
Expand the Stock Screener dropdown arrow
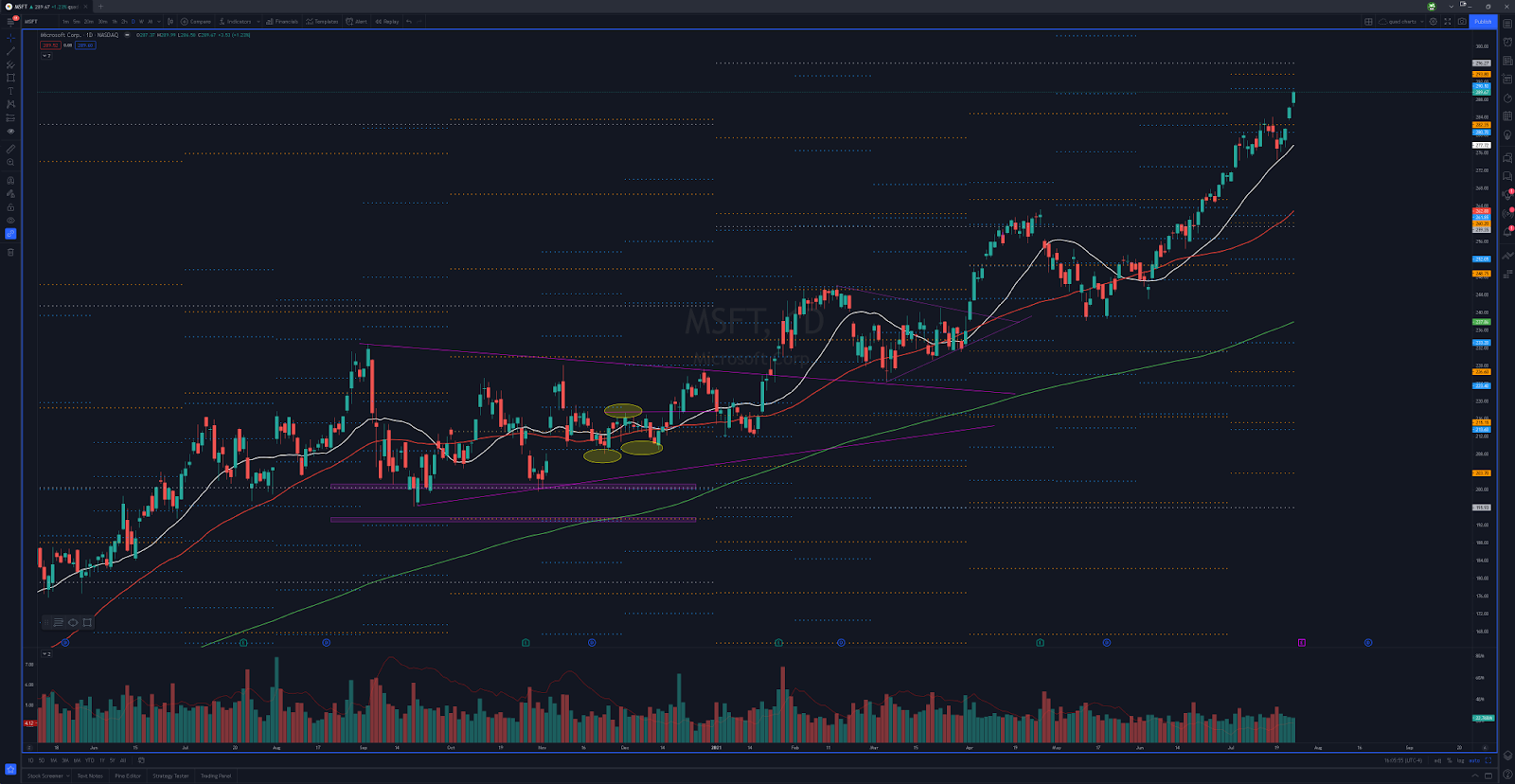pyautogui.click(x=68, y=775)
